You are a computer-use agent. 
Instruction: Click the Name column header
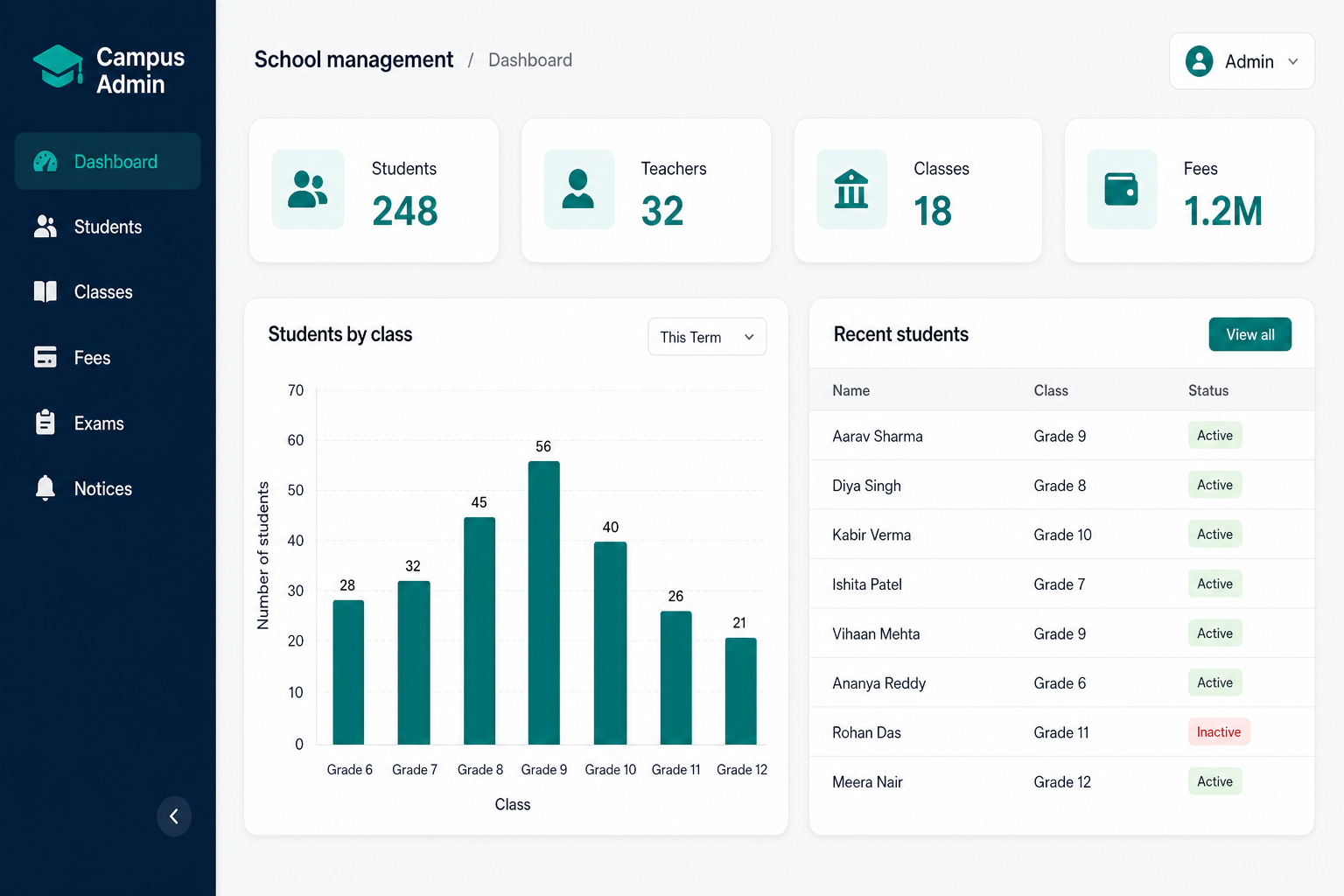coord(851,390)
